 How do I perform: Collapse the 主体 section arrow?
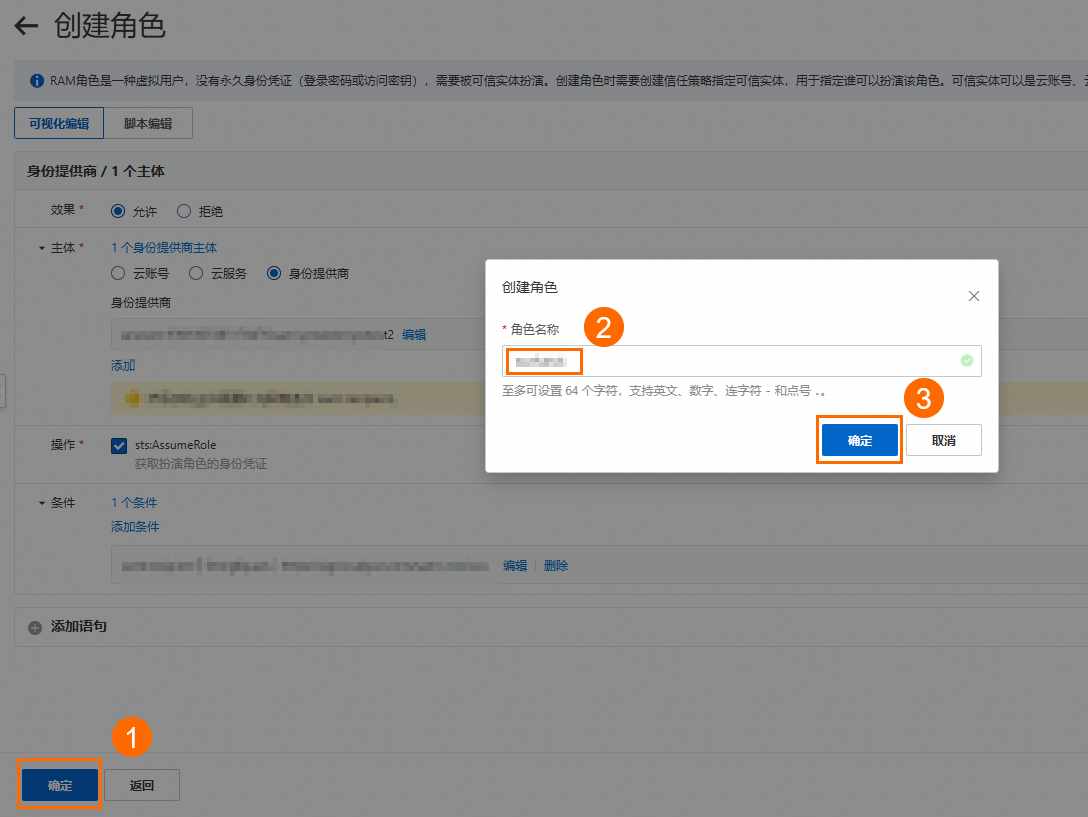[42, 249]
